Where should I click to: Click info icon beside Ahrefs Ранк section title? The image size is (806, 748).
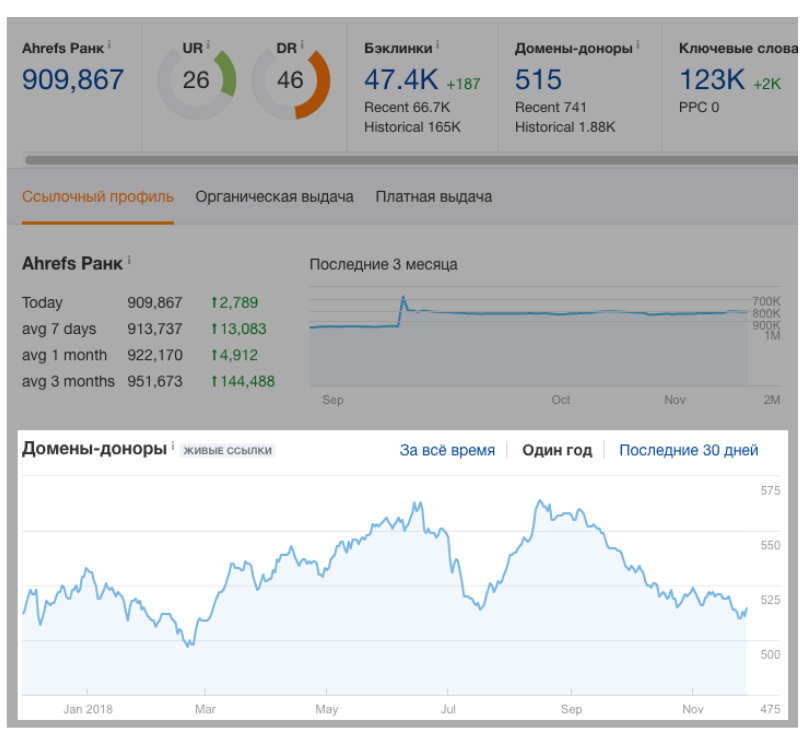(x=129, y=262)
